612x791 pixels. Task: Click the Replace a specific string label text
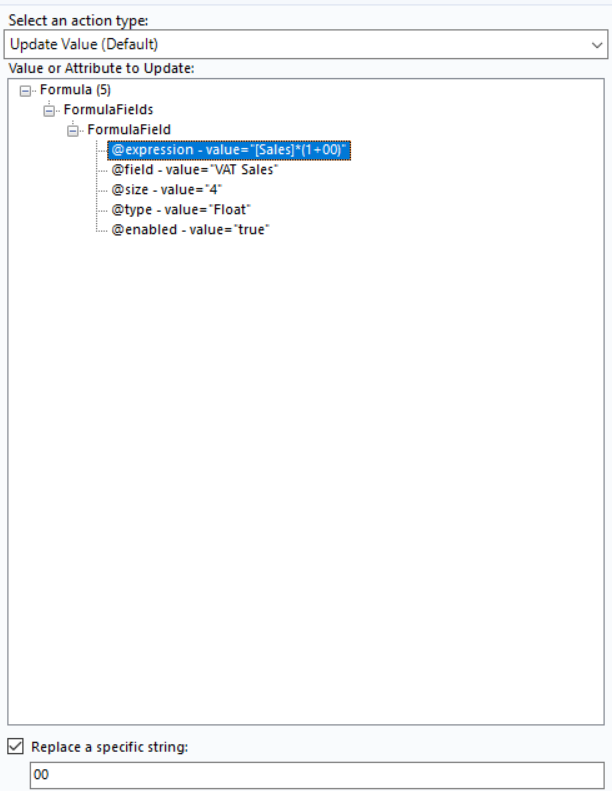point(109,747)
